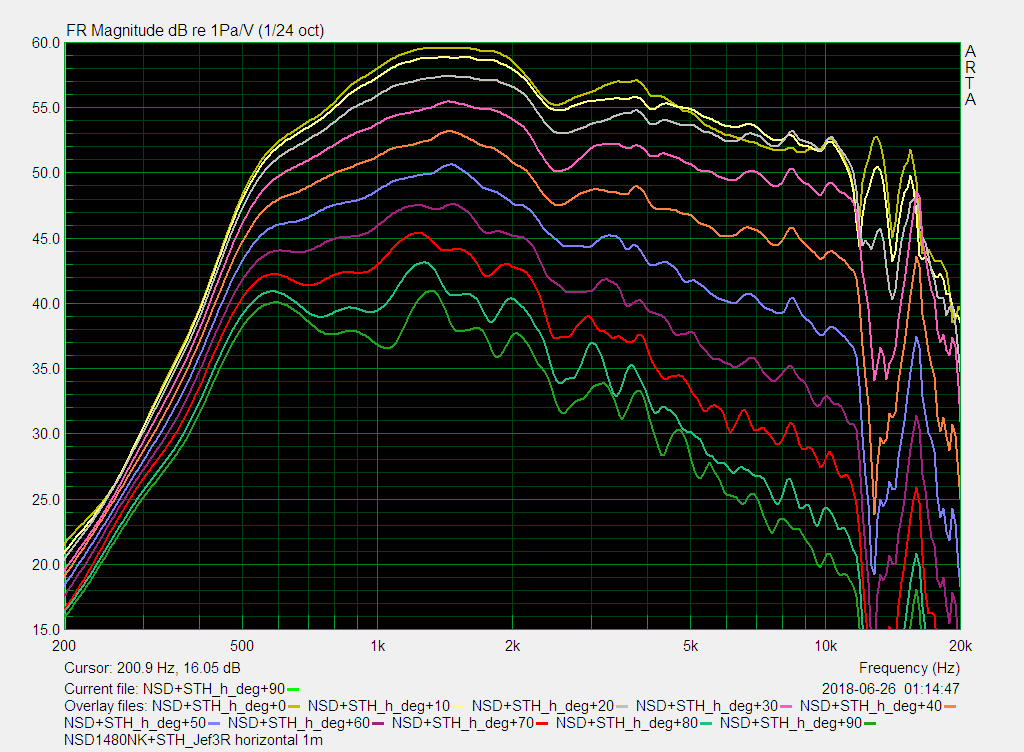Click the dark green swatch after overlay NSD+STH_h_deg+90
Screen dimensions: 1024x752
pyautogui.click(x=870, y=723)
